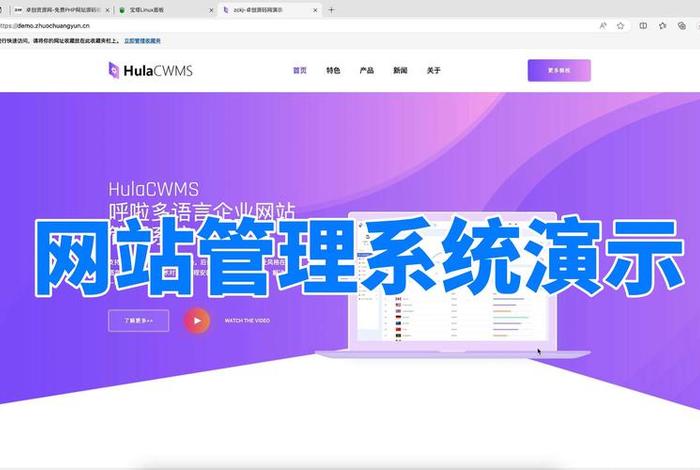Open the collections icon
The height and width of the screenshot is (470, 700).
682,26
